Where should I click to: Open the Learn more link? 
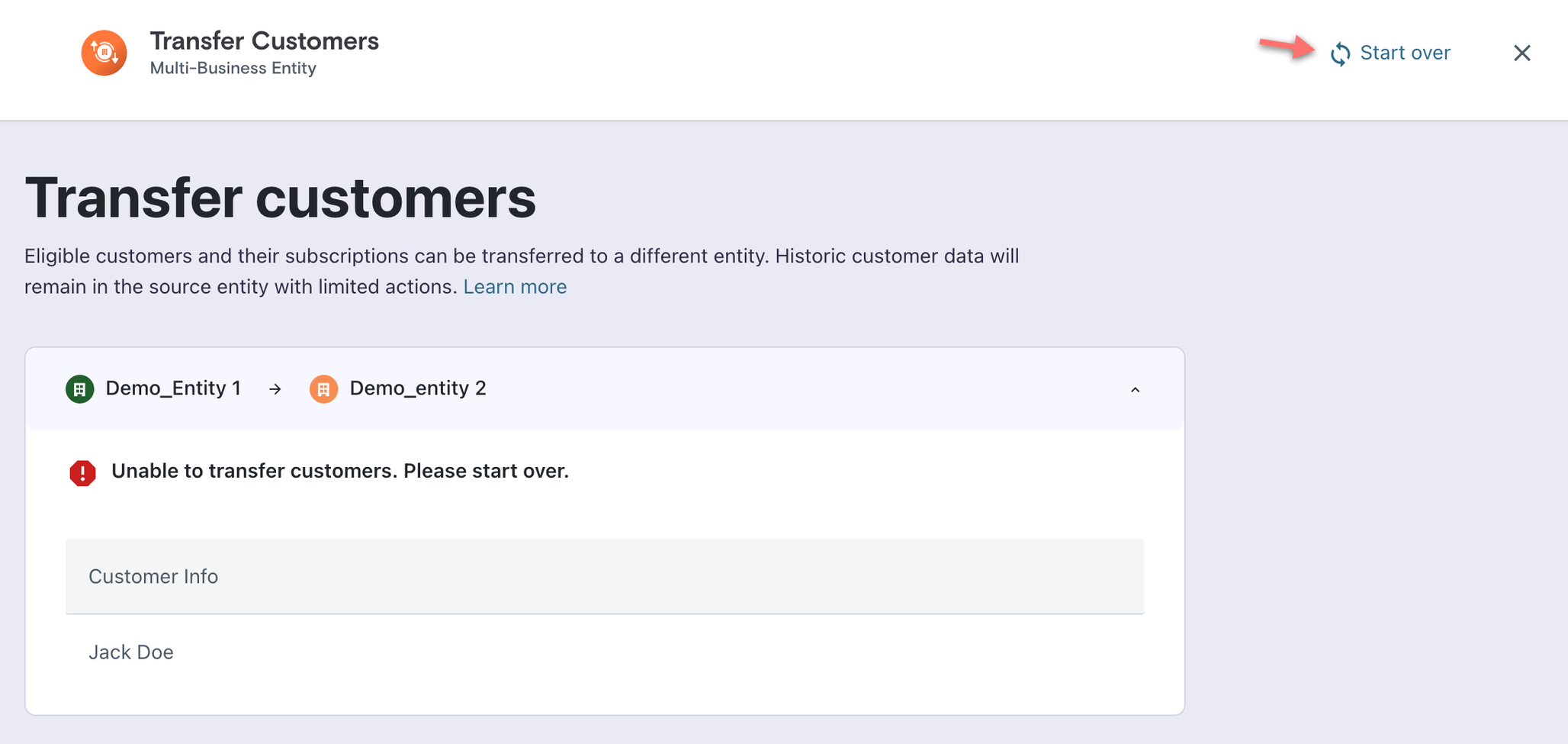click(x=515, y=287)
